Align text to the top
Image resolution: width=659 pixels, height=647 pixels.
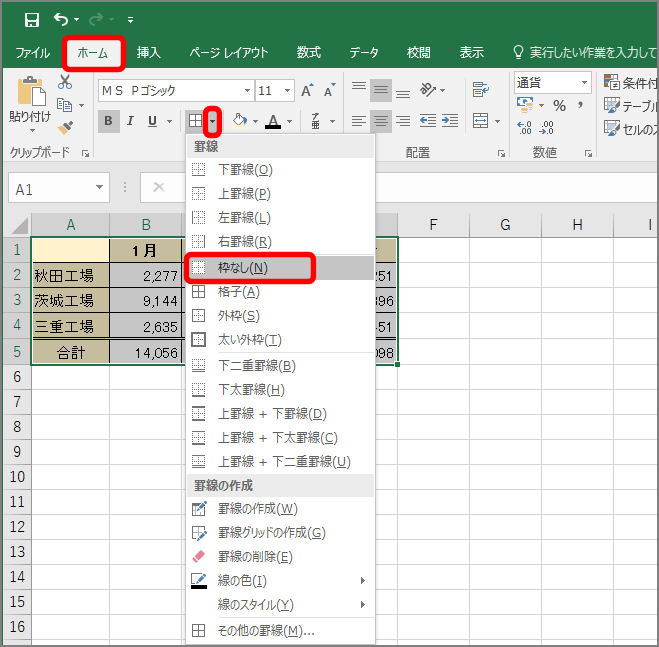pyautogui.click(x=358, y=87)
